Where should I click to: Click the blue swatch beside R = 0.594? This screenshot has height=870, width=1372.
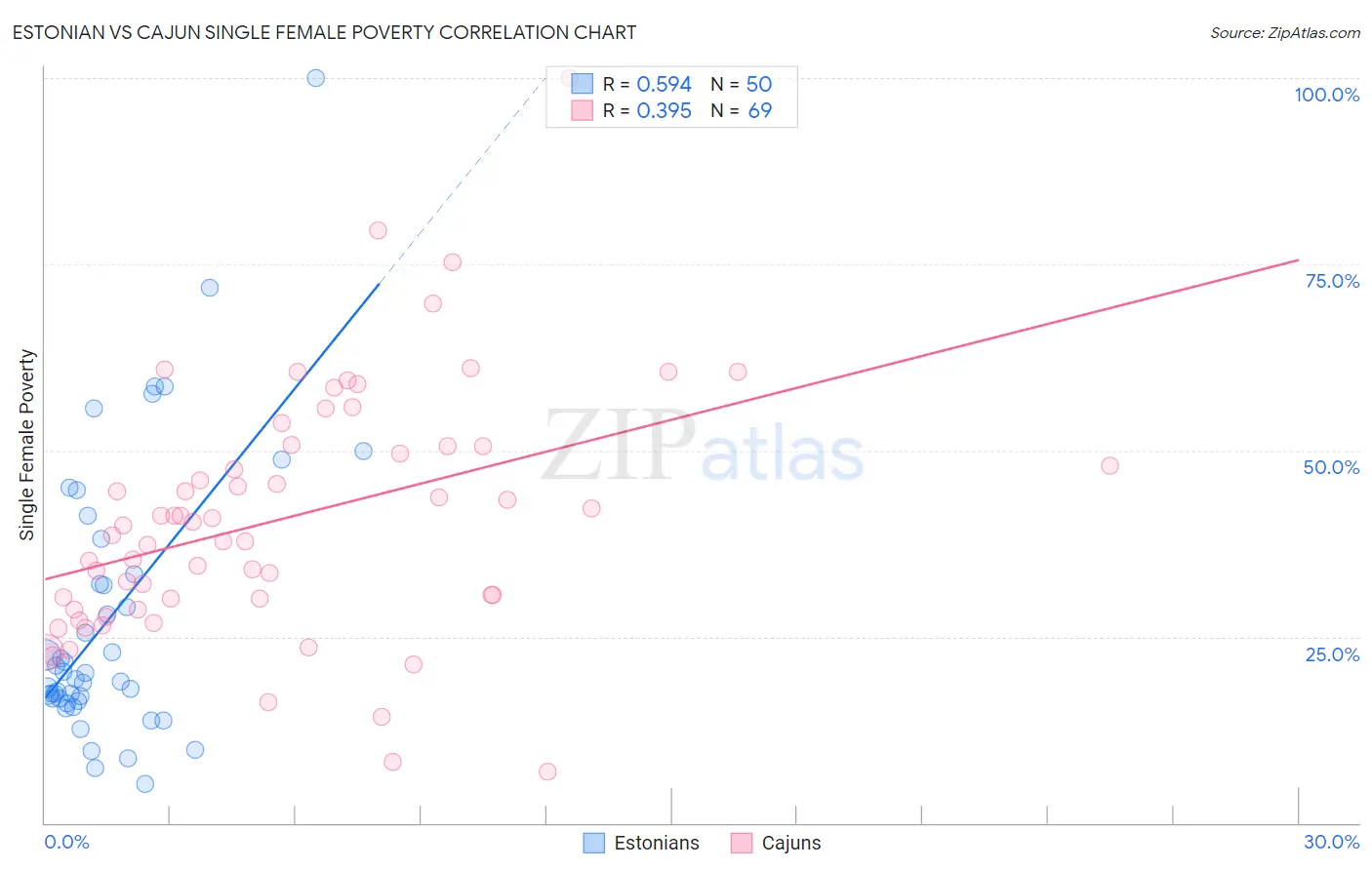coord(583,84)
